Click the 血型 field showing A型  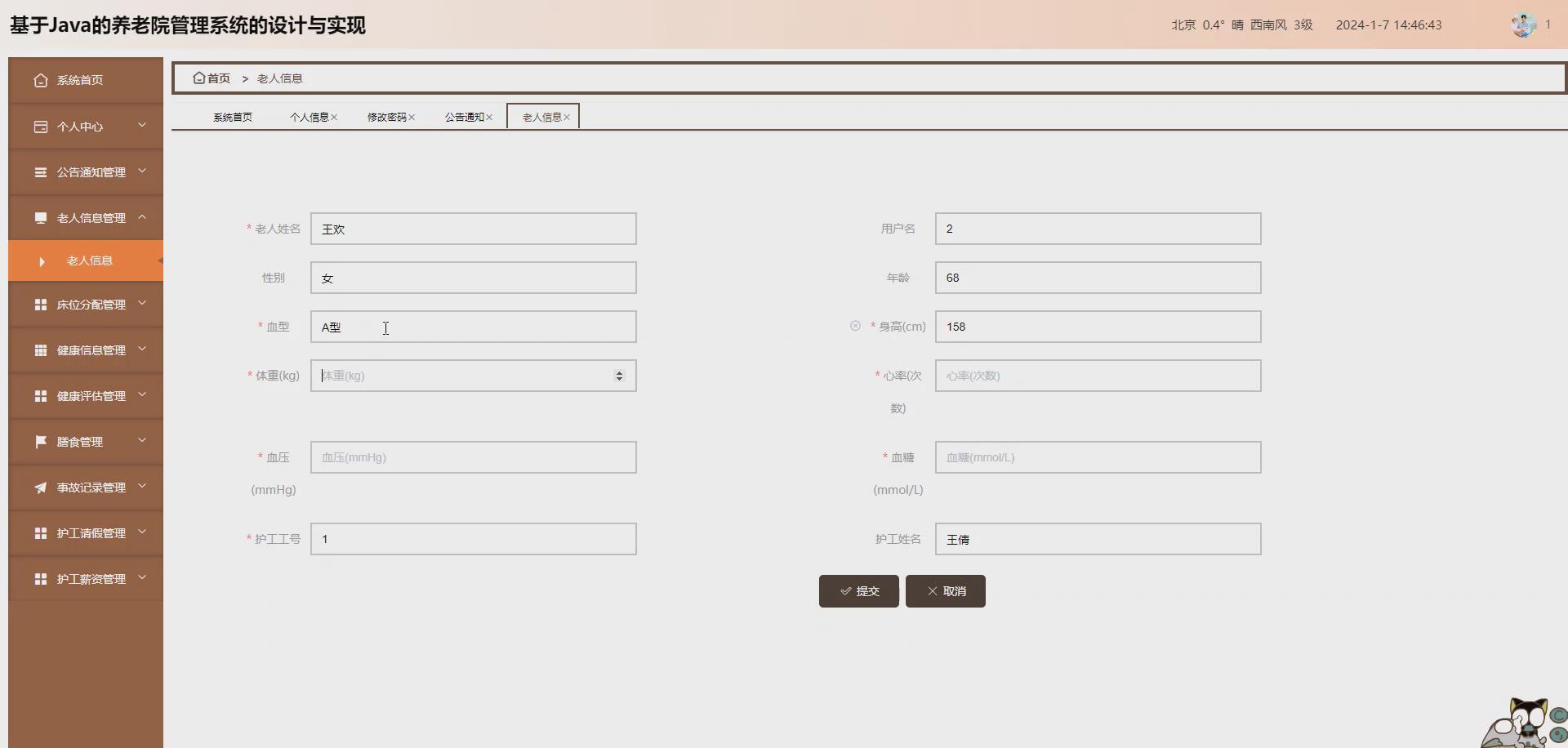pos(474,327)
